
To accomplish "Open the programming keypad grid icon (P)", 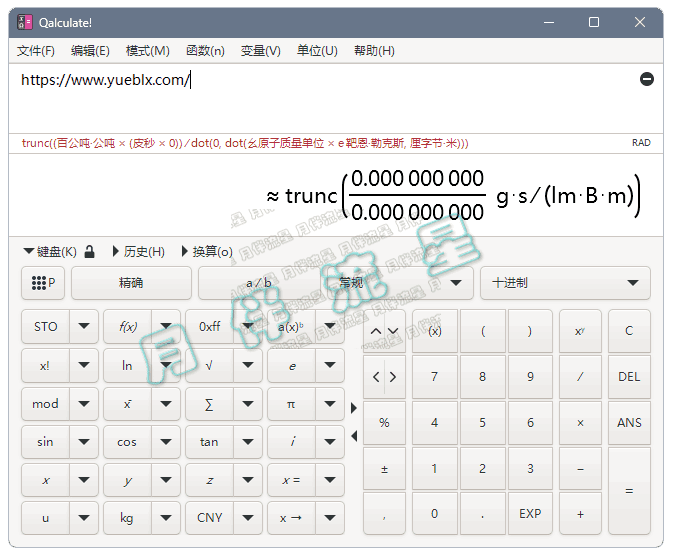I will click(x=43, y=283).
